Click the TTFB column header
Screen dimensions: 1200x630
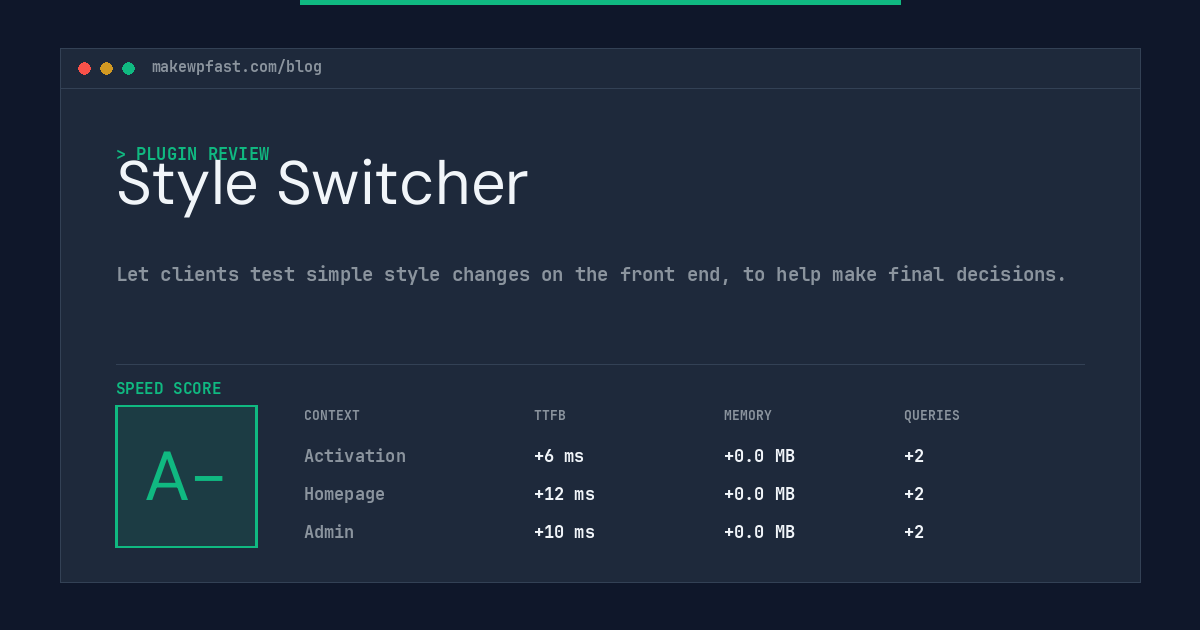click(x=550, y=416)
